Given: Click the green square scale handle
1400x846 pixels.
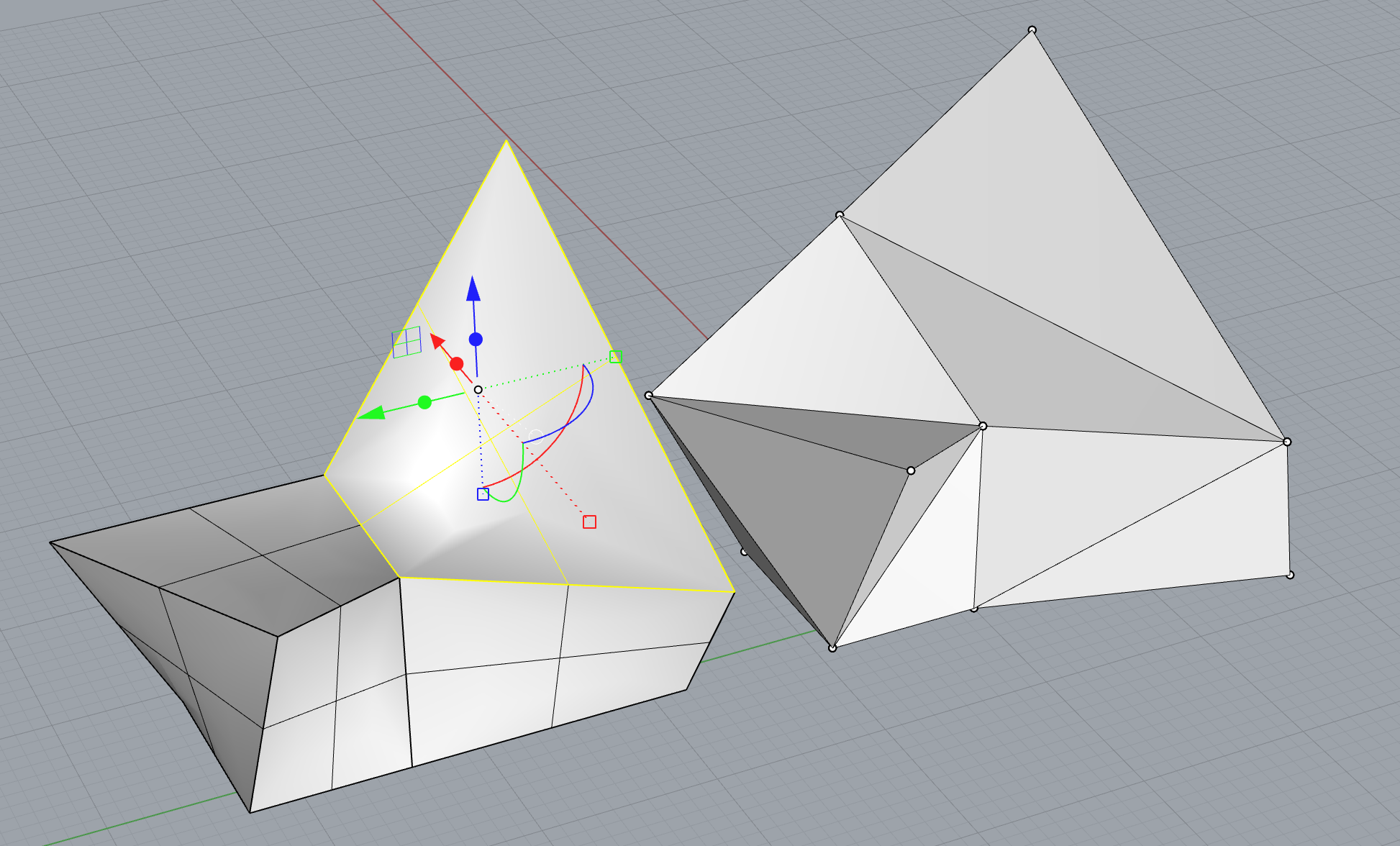Looking at the screenshot, I should pos(616,357).
